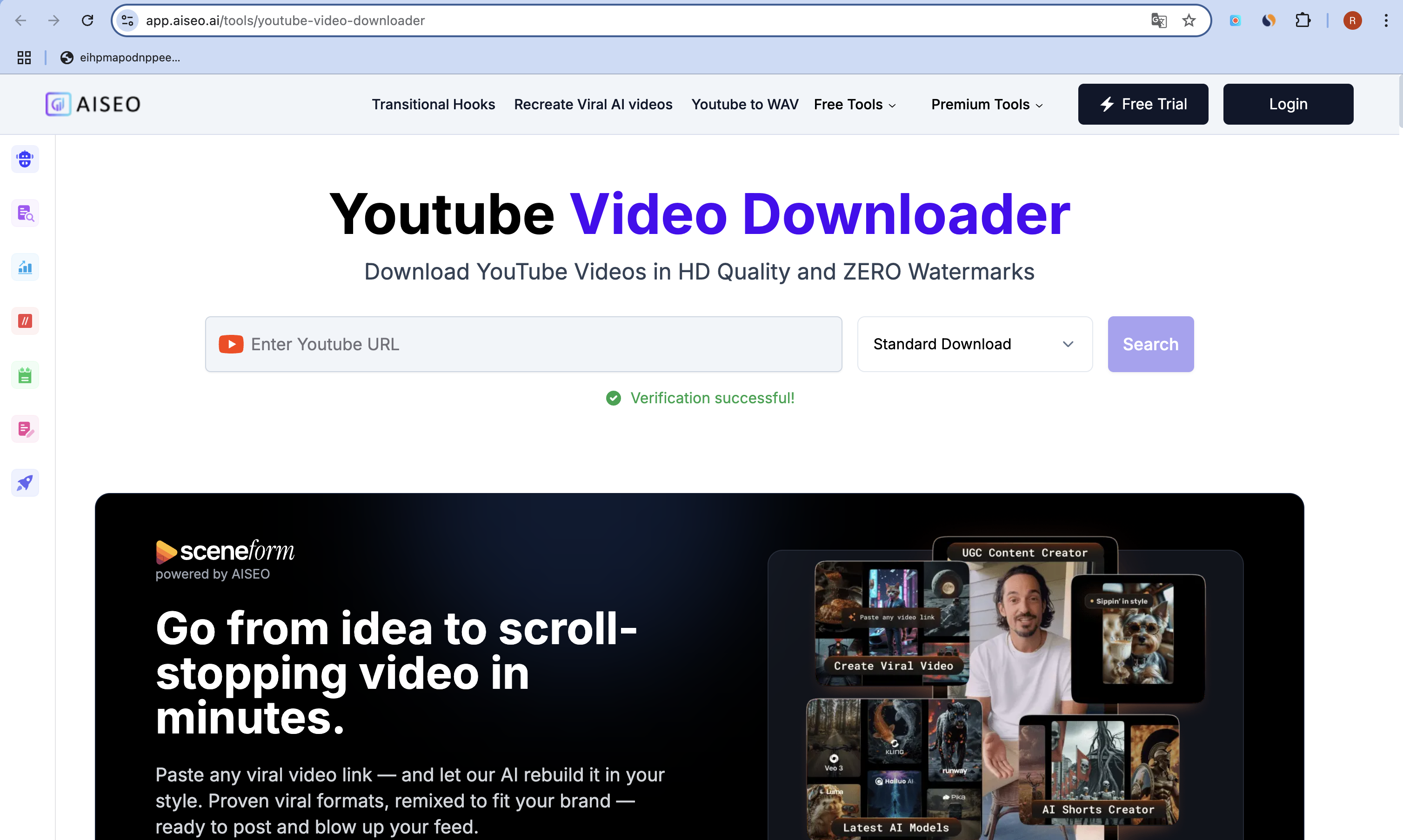Open the rocket launch sidebar icon

point(25,483)
